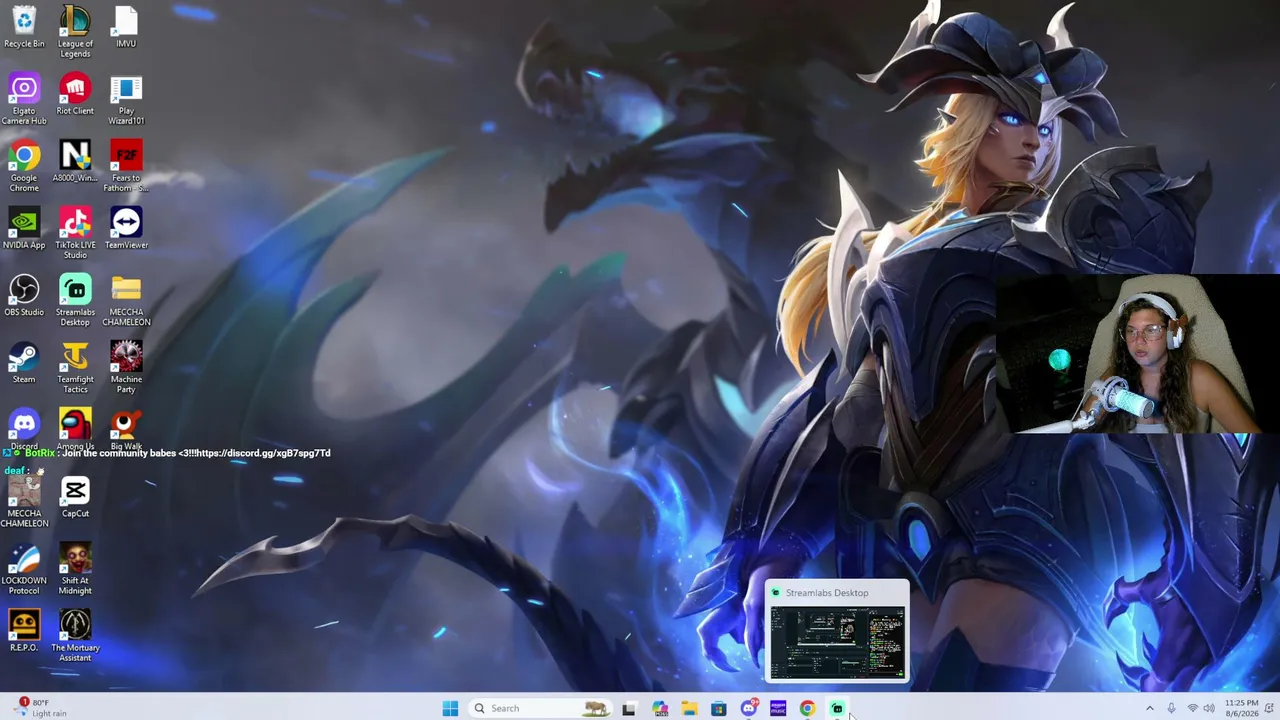This screenshot has height=720, width=1280.
Task: Open the Steam desktop shortcut
Action: [x=24, y=363]
